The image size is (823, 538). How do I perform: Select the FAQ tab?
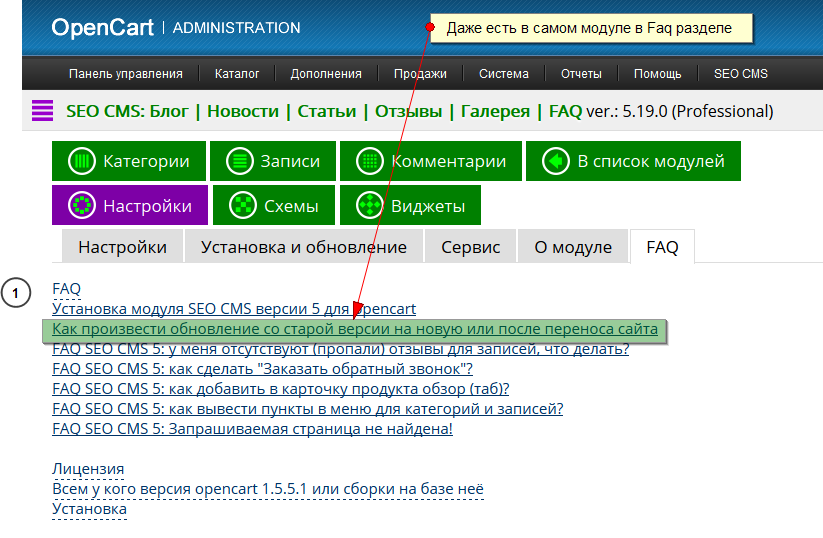click(x=662, y=246)
